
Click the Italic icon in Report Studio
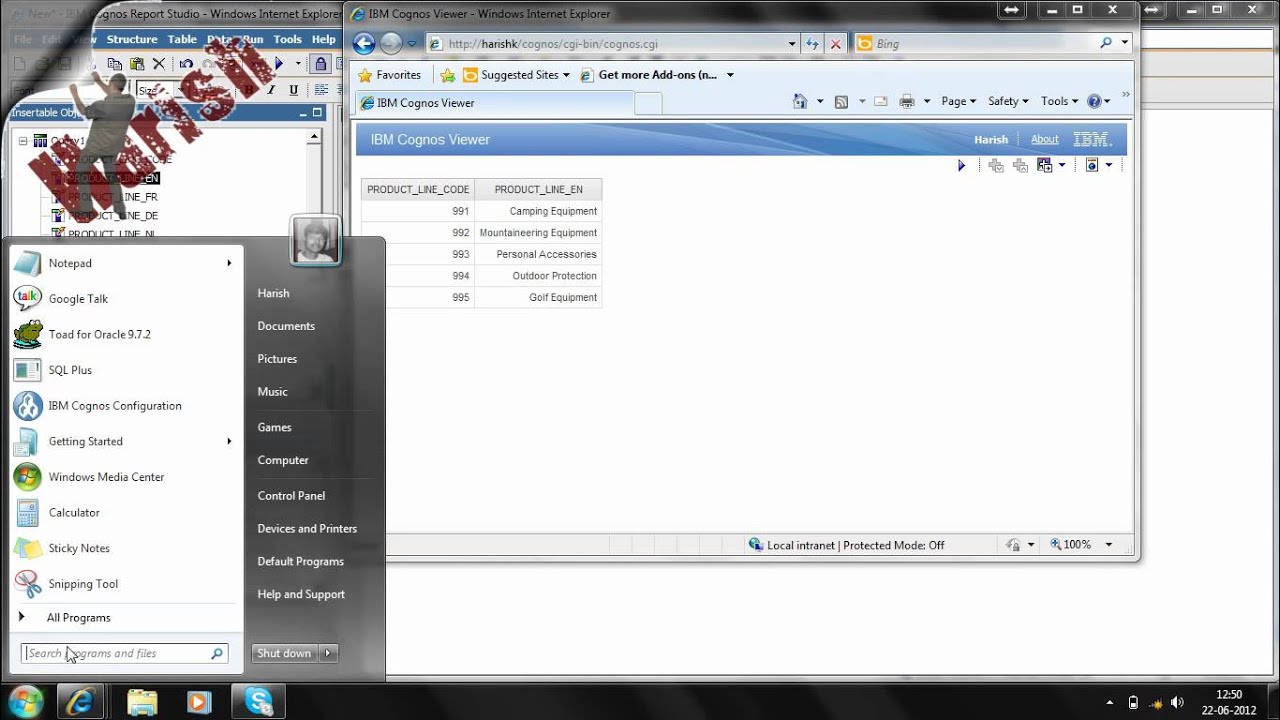(270, 90)
